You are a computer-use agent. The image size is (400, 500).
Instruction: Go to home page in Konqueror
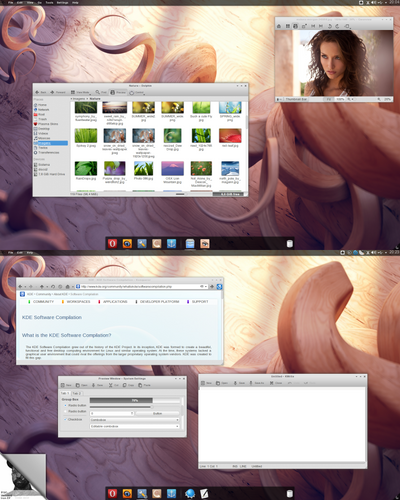pos(68,287)
